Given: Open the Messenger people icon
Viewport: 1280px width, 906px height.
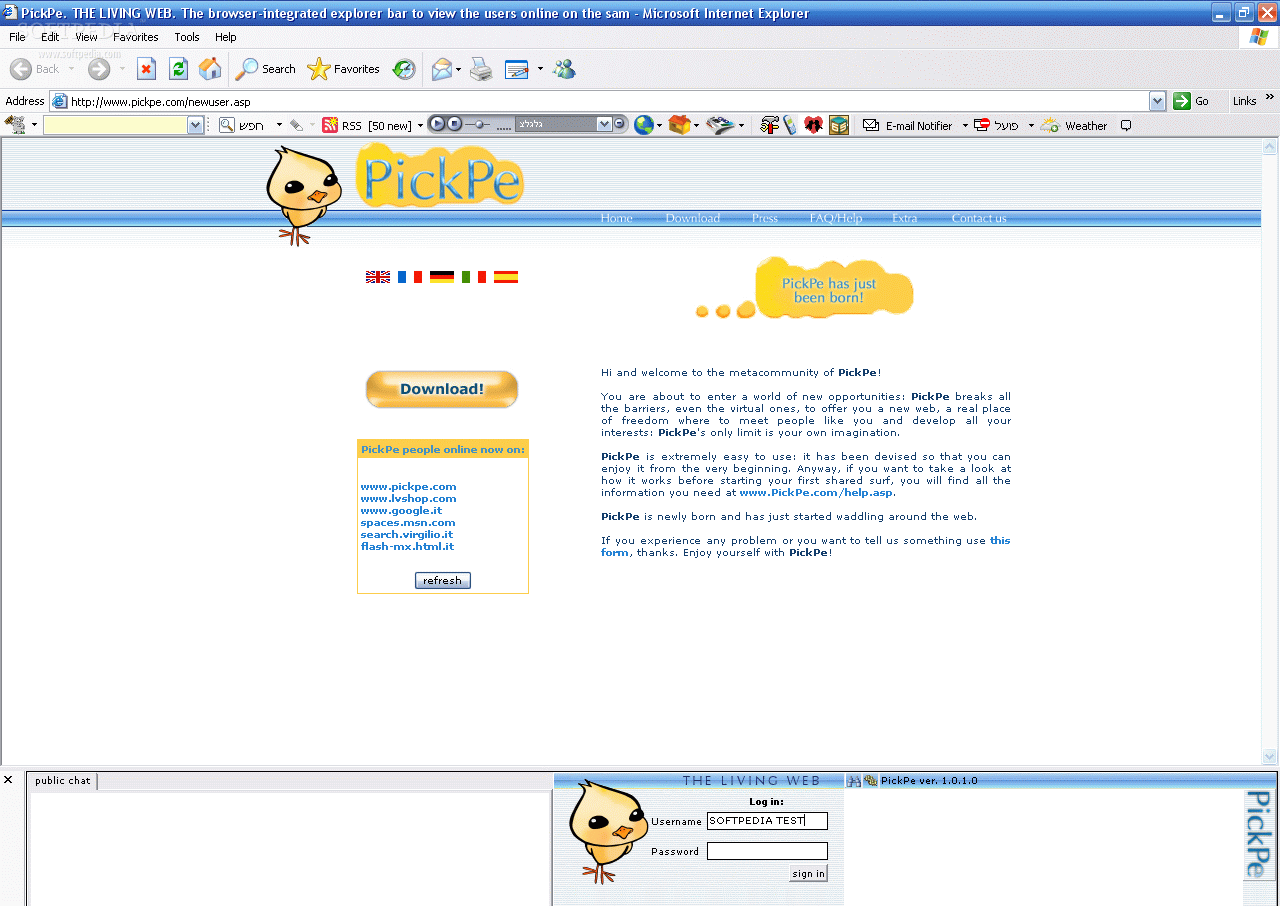Looking at the screenshot, I should tap(564, 69).
